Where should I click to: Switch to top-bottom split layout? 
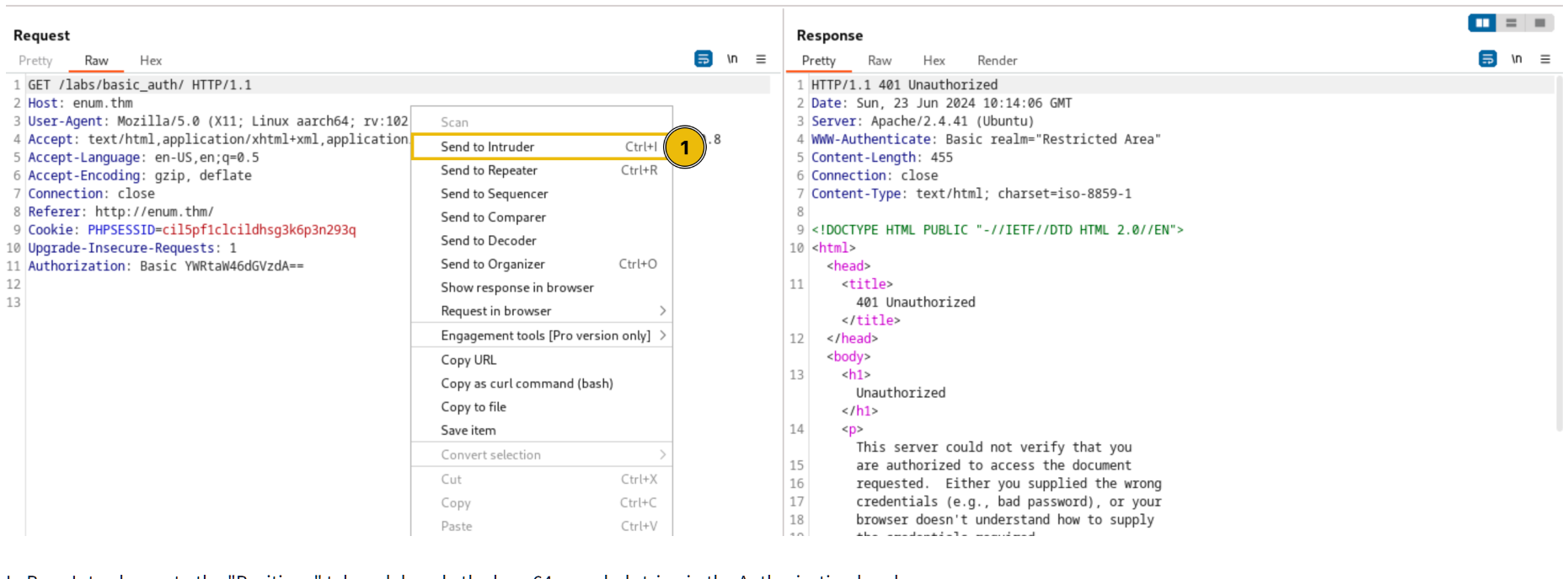click(x=1512, y=23)
